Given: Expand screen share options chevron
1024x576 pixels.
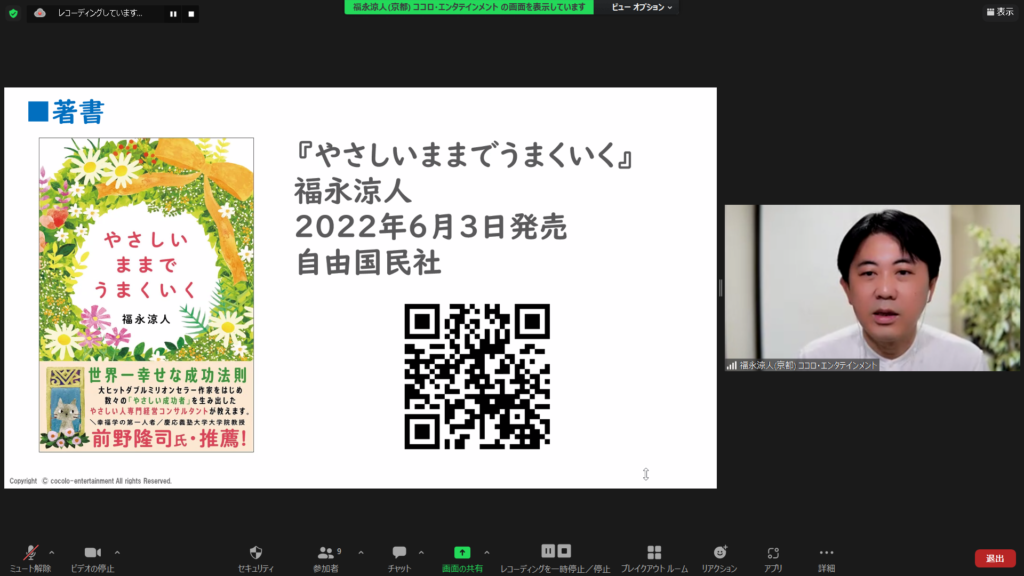Looking at the screenshot, I should [x=487, y=552].
